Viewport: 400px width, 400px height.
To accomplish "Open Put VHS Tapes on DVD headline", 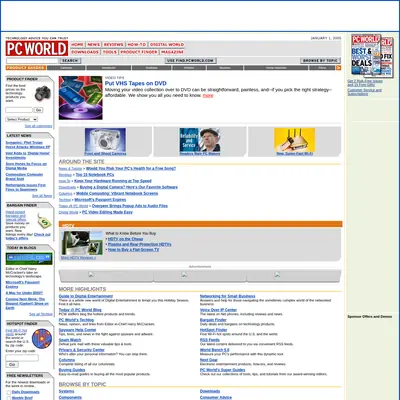I will 136,83.
